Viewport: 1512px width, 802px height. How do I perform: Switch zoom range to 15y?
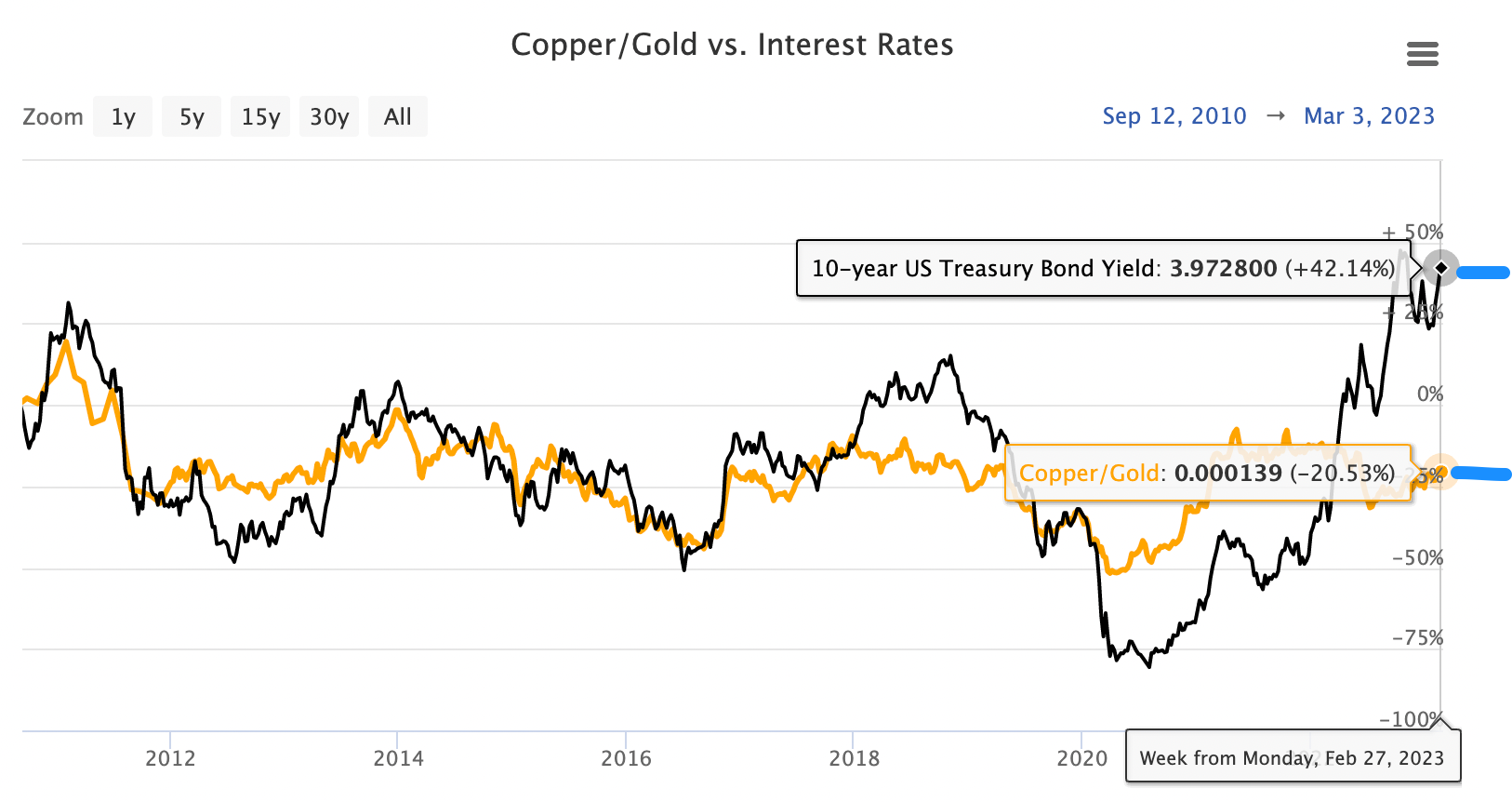point(260,117)
